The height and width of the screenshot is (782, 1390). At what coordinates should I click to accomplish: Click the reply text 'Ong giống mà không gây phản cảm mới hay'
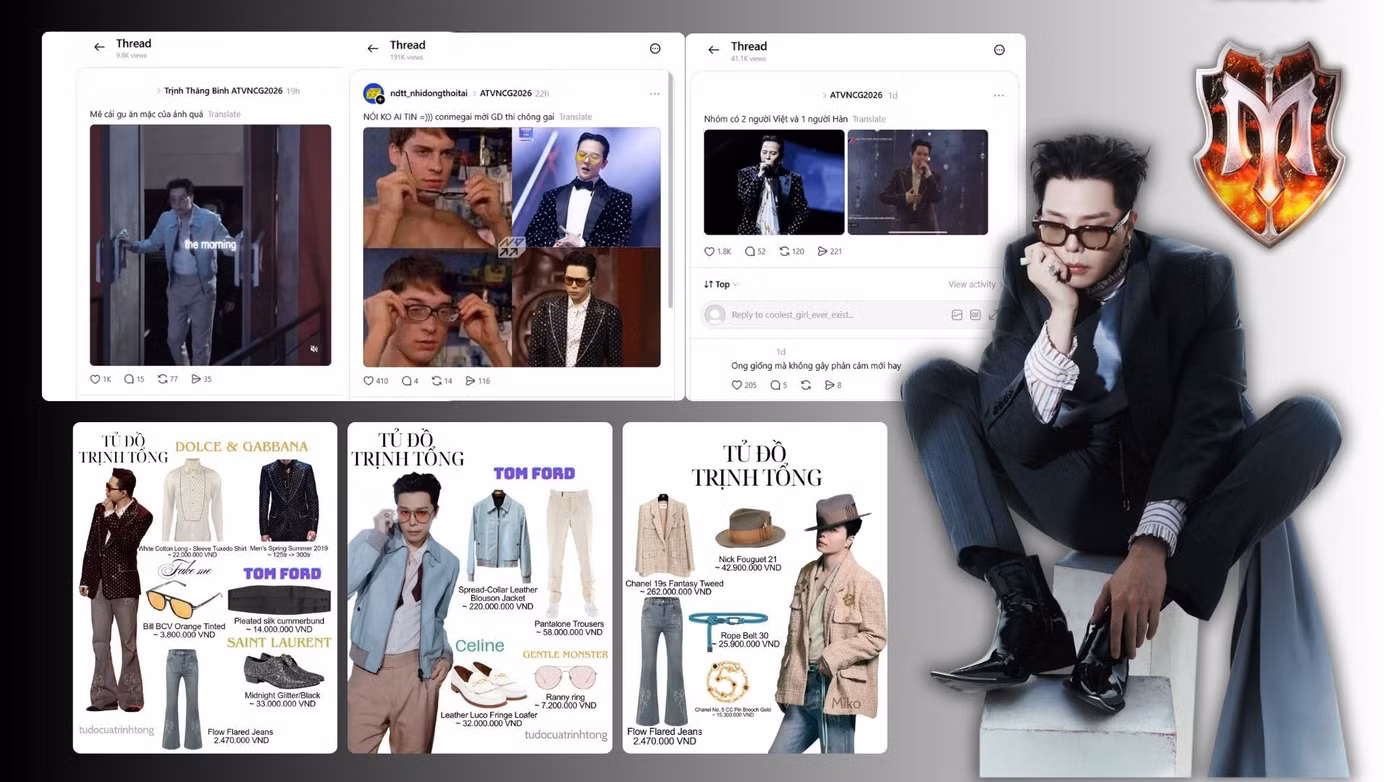pos(816,366)
